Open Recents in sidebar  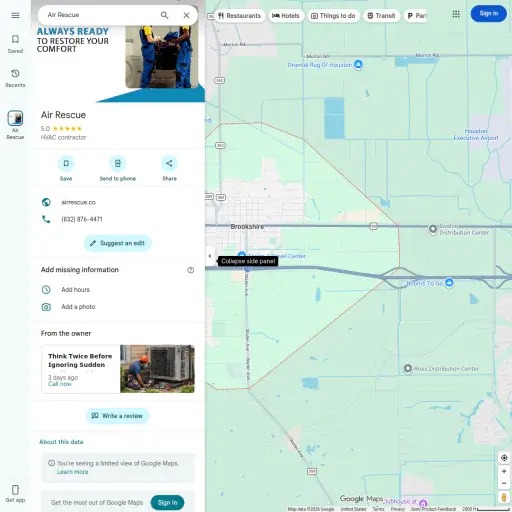[15, 78]
